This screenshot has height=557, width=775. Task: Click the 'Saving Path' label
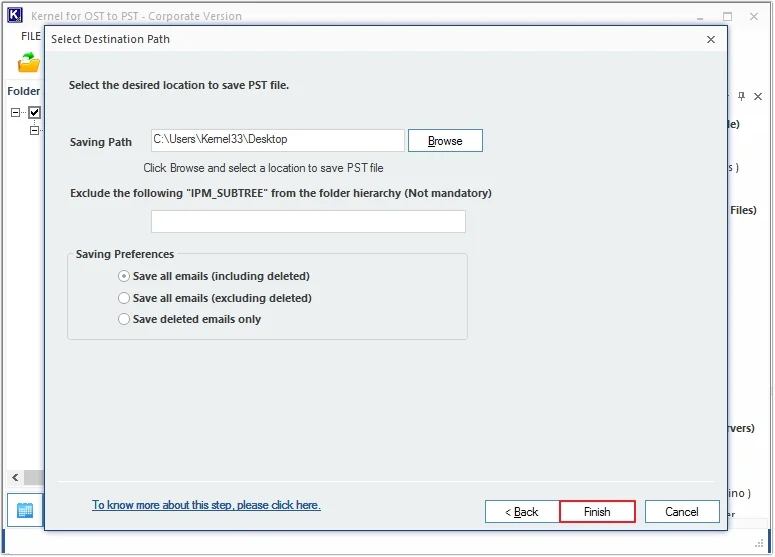click(101, 142)
